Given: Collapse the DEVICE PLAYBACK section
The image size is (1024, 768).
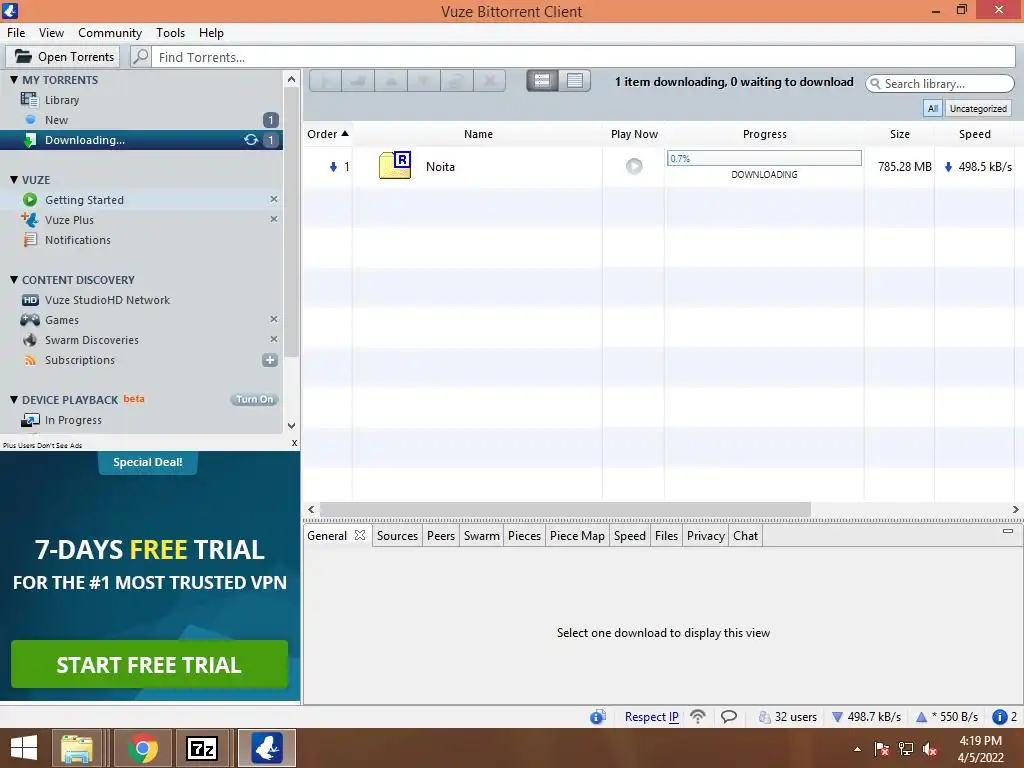Looking at the screenshot, I should coord(14,400).
